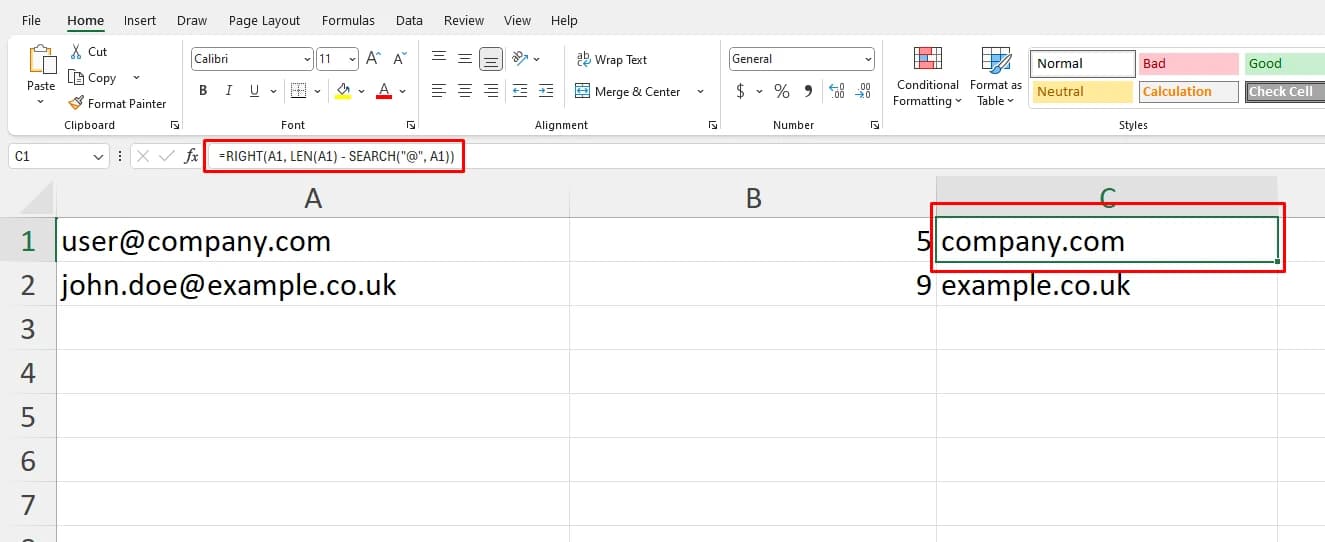This screenshot has height=542, width=1325.
Task: Open Conditional Formatting menu
Action: (927, 76)
